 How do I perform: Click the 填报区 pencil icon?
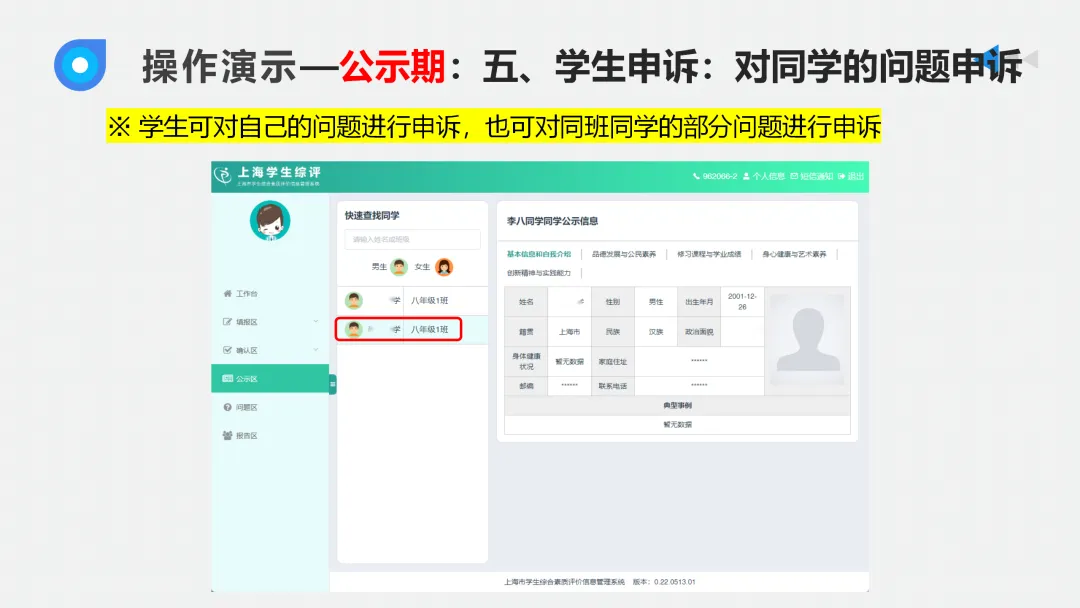pos(227,321)
